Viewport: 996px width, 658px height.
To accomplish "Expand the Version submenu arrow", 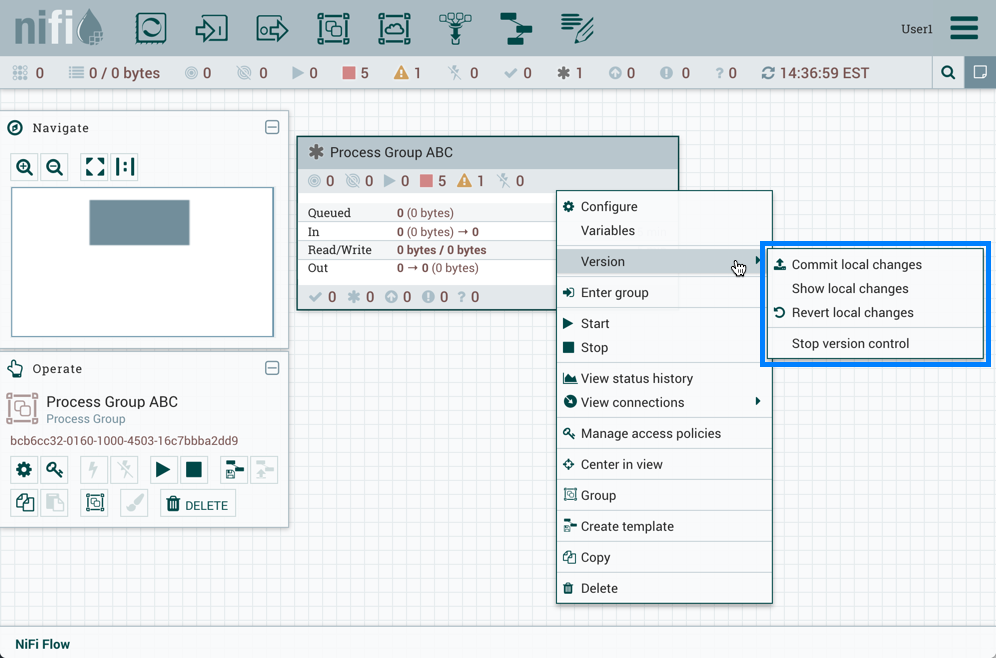I will tap(757, 261).
